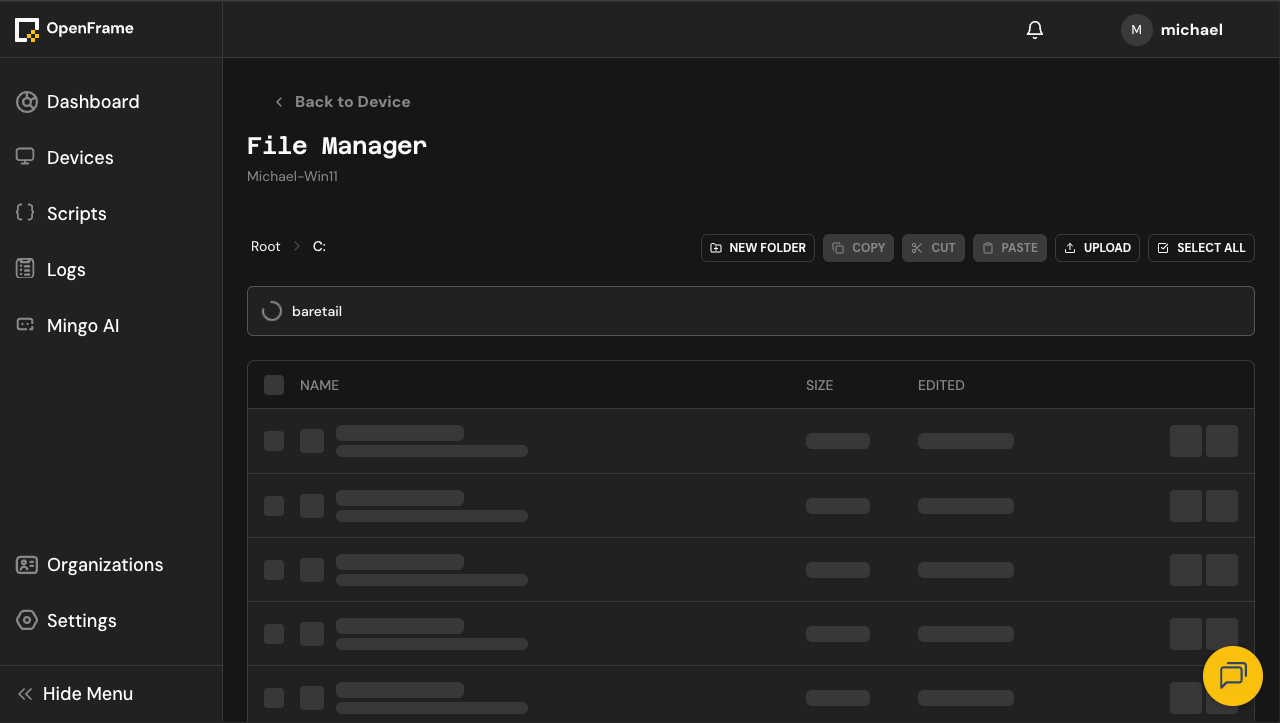This screenshot has height=723, width=1280.
Task: Open the notifications bell
Action: (x=1035, y=30)
